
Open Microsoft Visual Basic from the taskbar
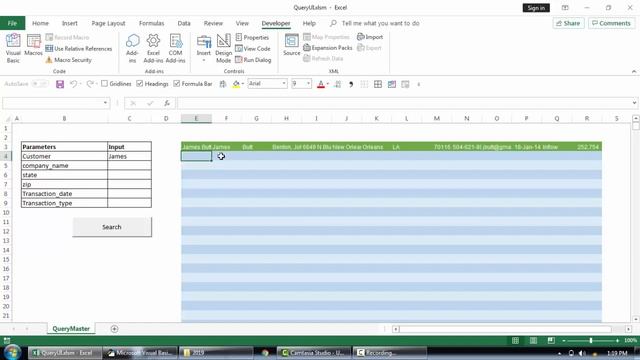coord(141,353)
